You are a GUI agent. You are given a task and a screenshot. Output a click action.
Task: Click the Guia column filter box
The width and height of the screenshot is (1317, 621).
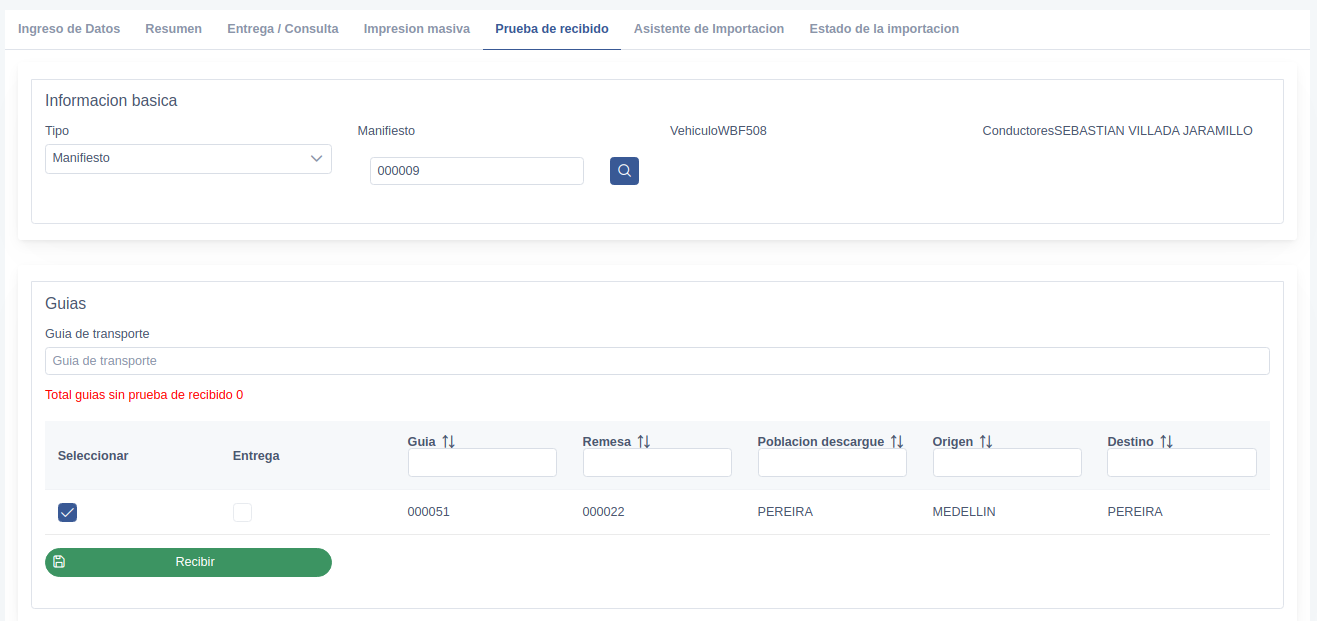tap(482, 462)
